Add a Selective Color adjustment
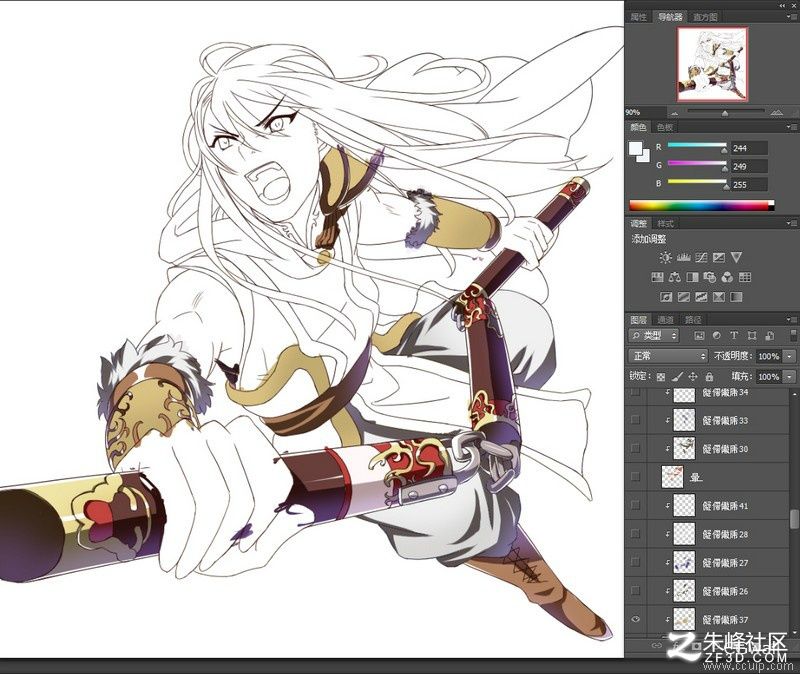 [718, 296]
